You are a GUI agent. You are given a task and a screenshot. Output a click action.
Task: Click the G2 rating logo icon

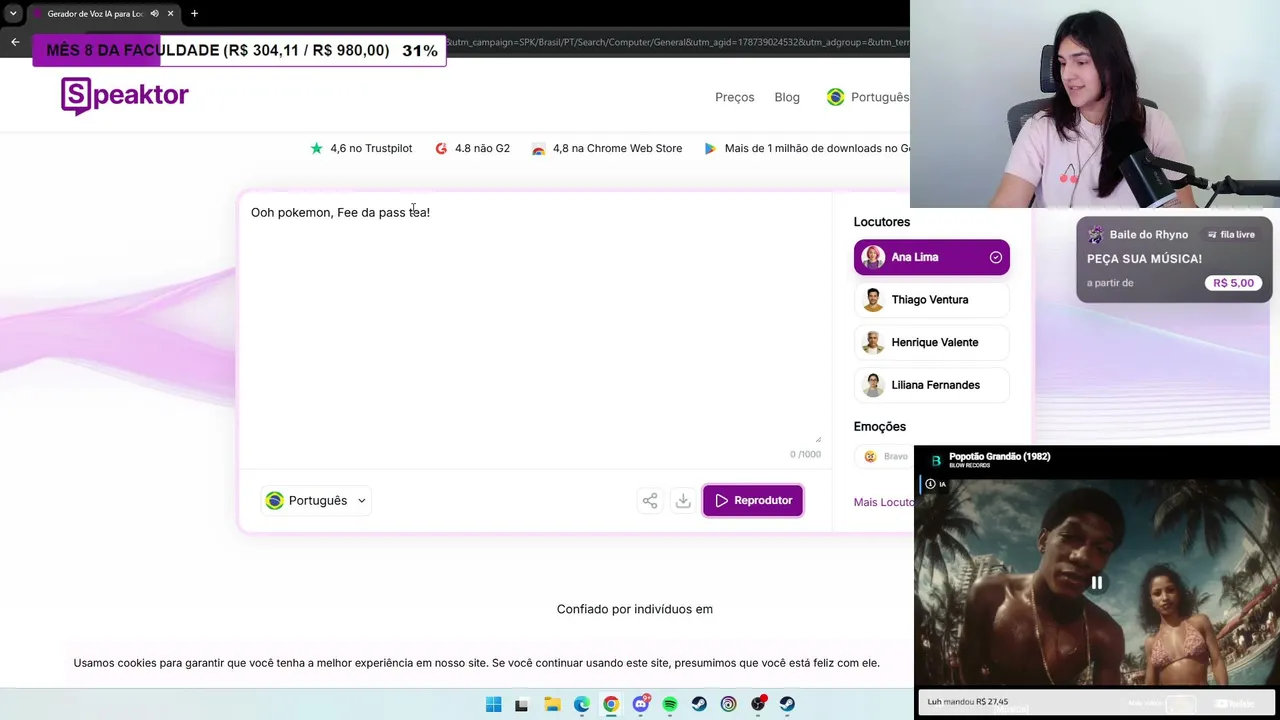click(441, 148)
